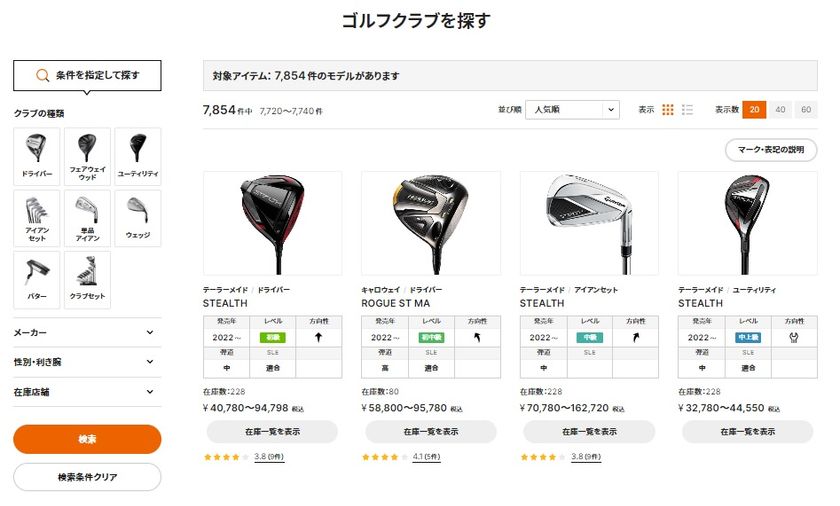Choose the パター club type icon

coord(36,280)
